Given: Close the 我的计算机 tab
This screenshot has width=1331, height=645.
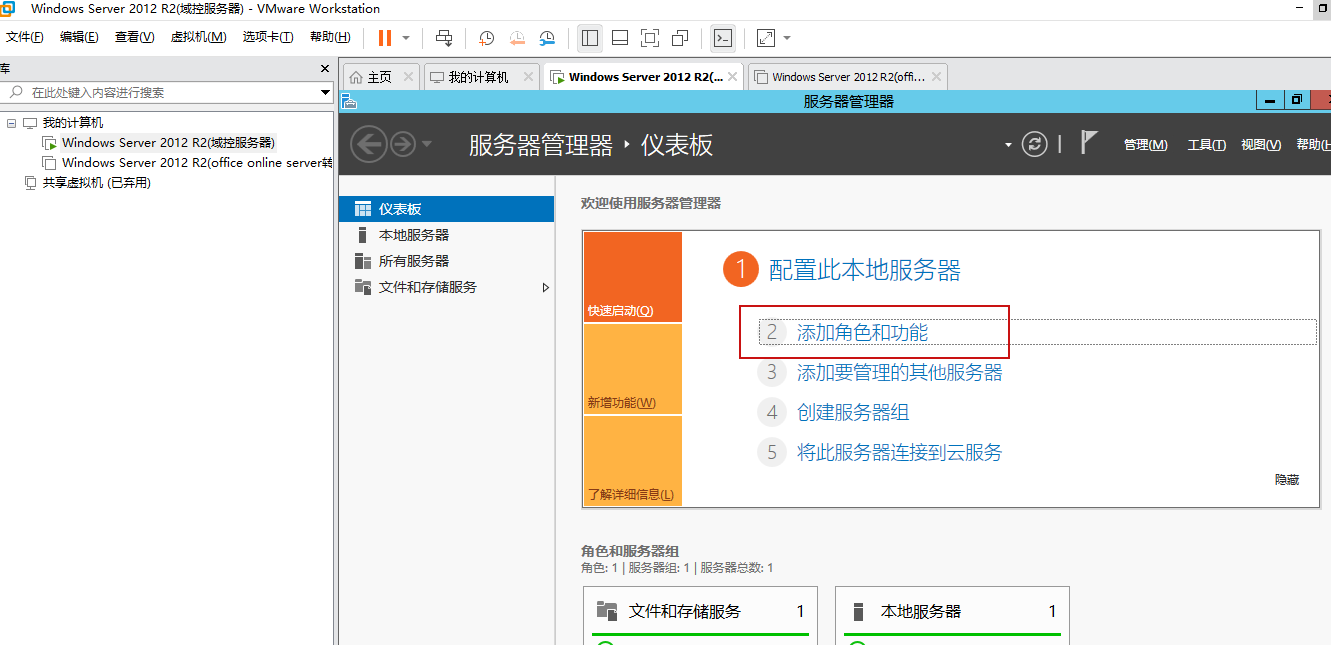Looking at the screenshot, I should click(x=526, y=77).
